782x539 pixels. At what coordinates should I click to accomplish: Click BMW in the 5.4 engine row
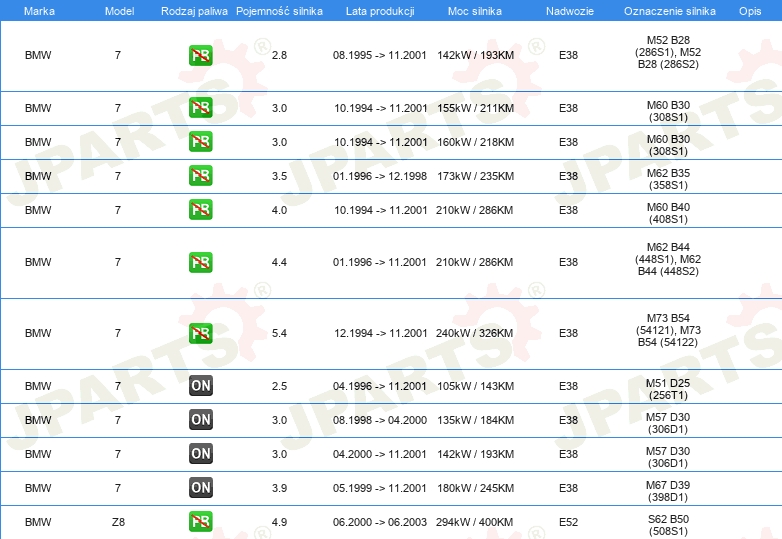38,333
